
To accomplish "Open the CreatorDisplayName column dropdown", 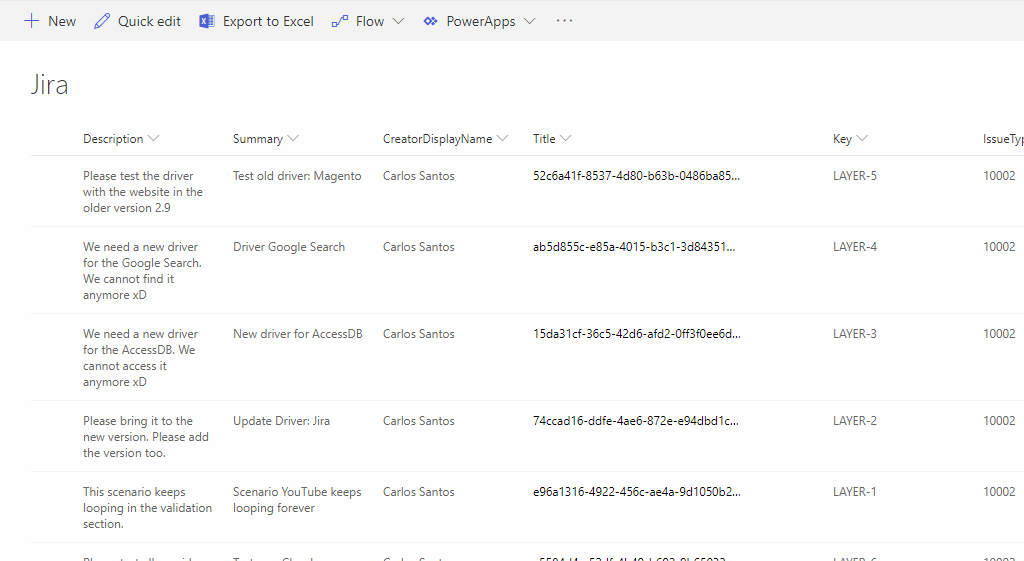I will pyautogui.click(x=445, y=139).
